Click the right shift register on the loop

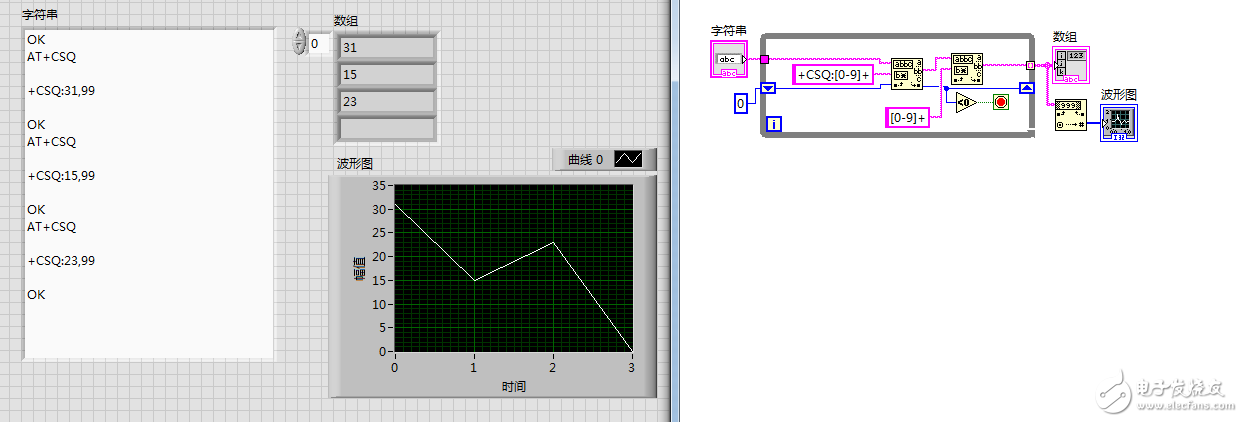(x=1026, y=88)
